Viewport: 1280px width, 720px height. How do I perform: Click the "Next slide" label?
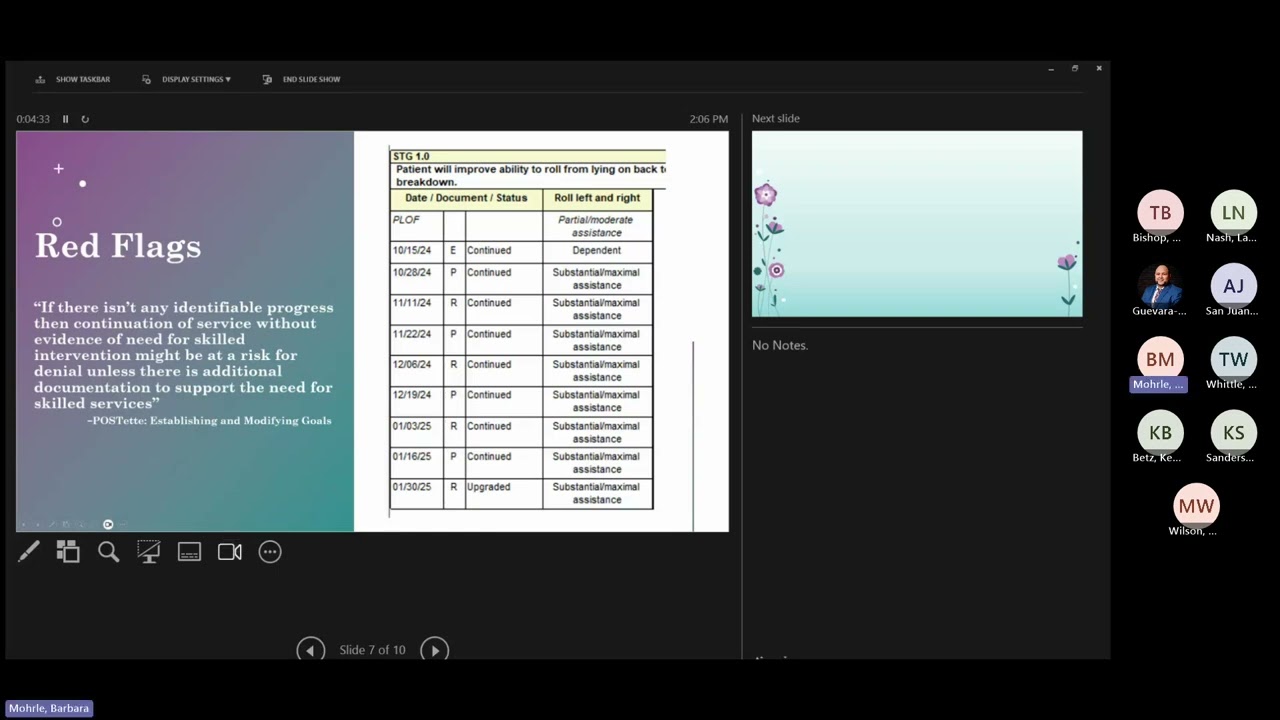(776, 118)
